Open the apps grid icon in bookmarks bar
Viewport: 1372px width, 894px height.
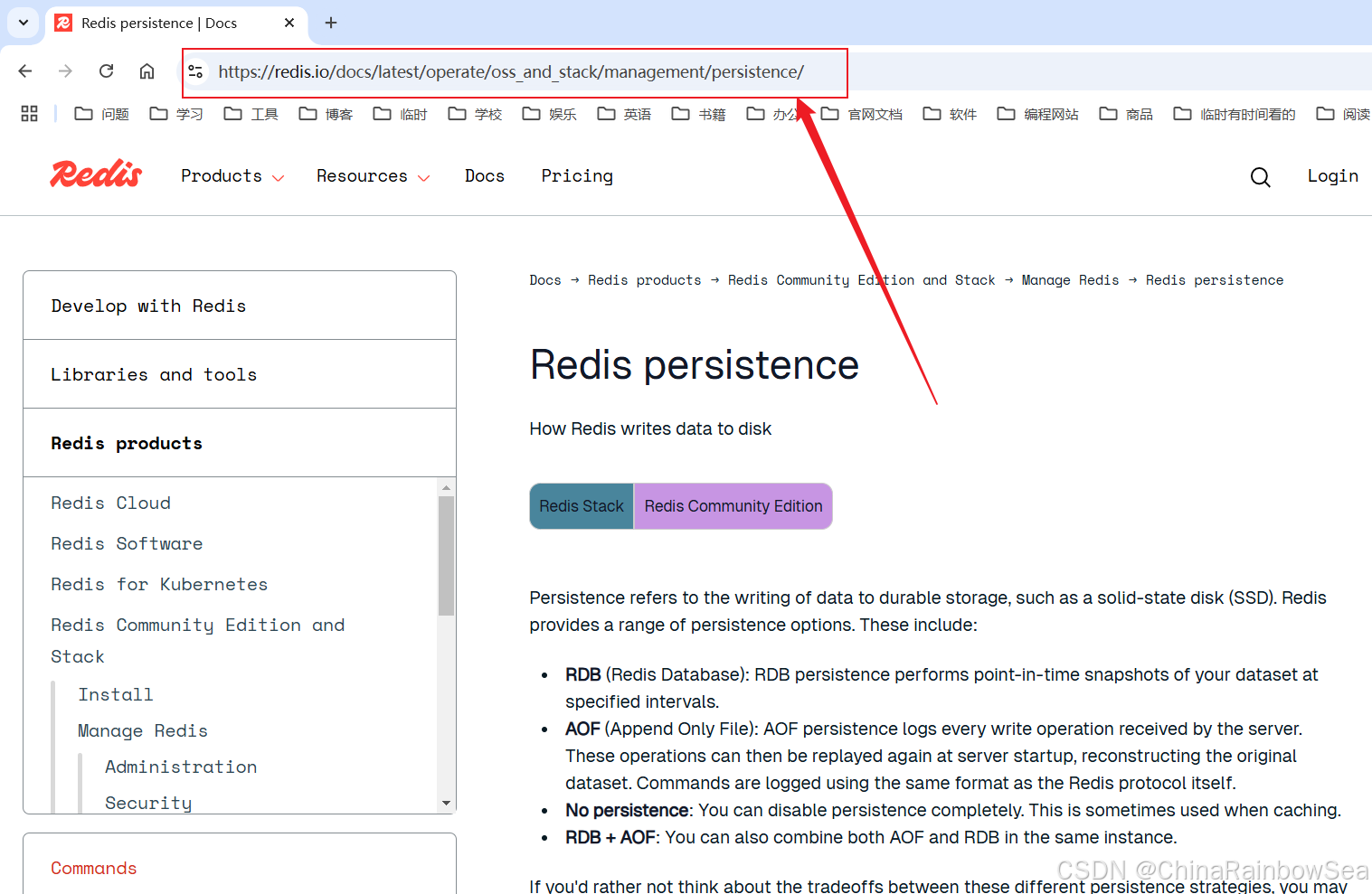point(29,114)
